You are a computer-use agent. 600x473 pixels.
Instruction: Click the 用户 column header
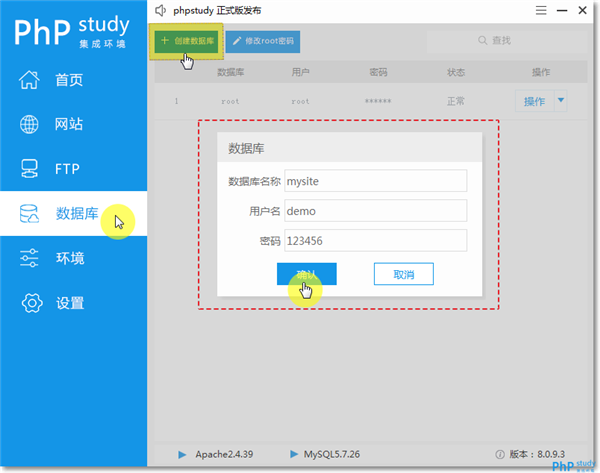(x=300, y=72)
